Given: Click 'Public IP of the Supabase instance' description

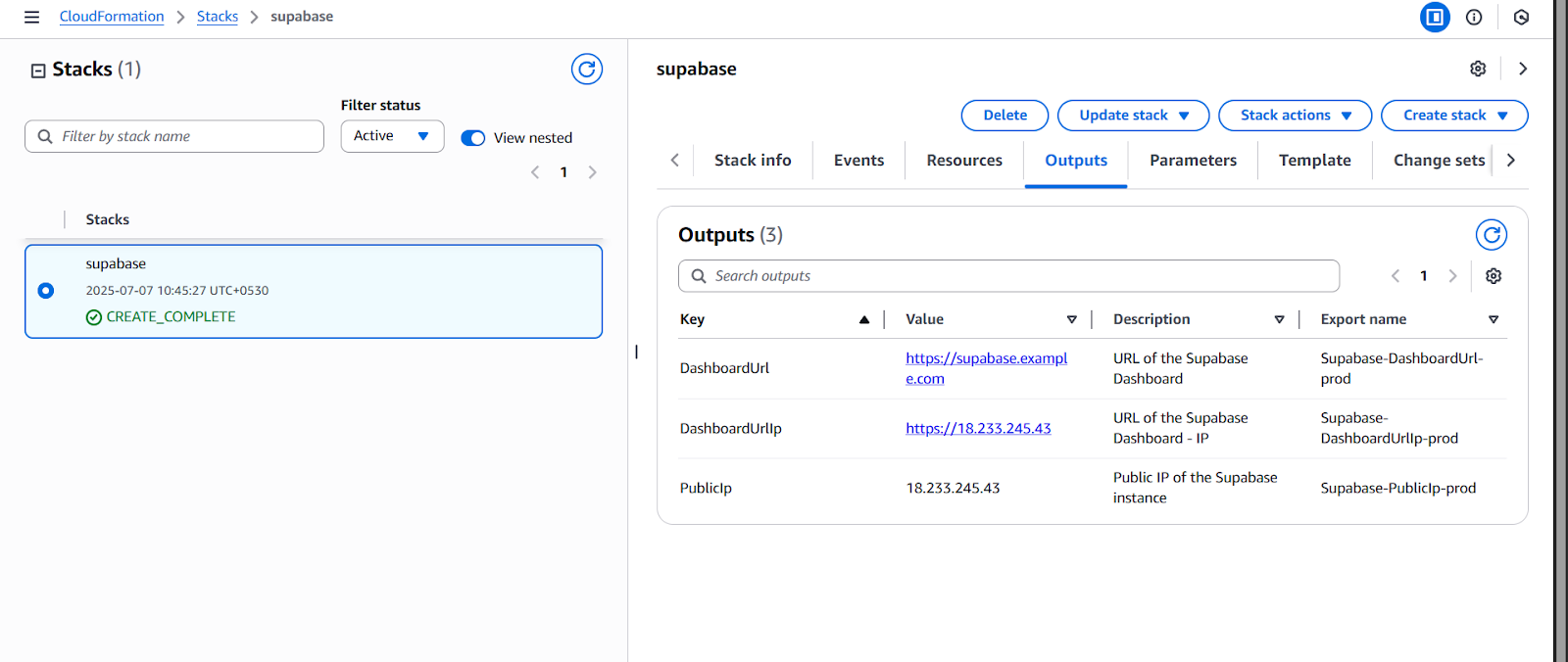Looking at the screenshot, I should click(x=1195, y=488).
